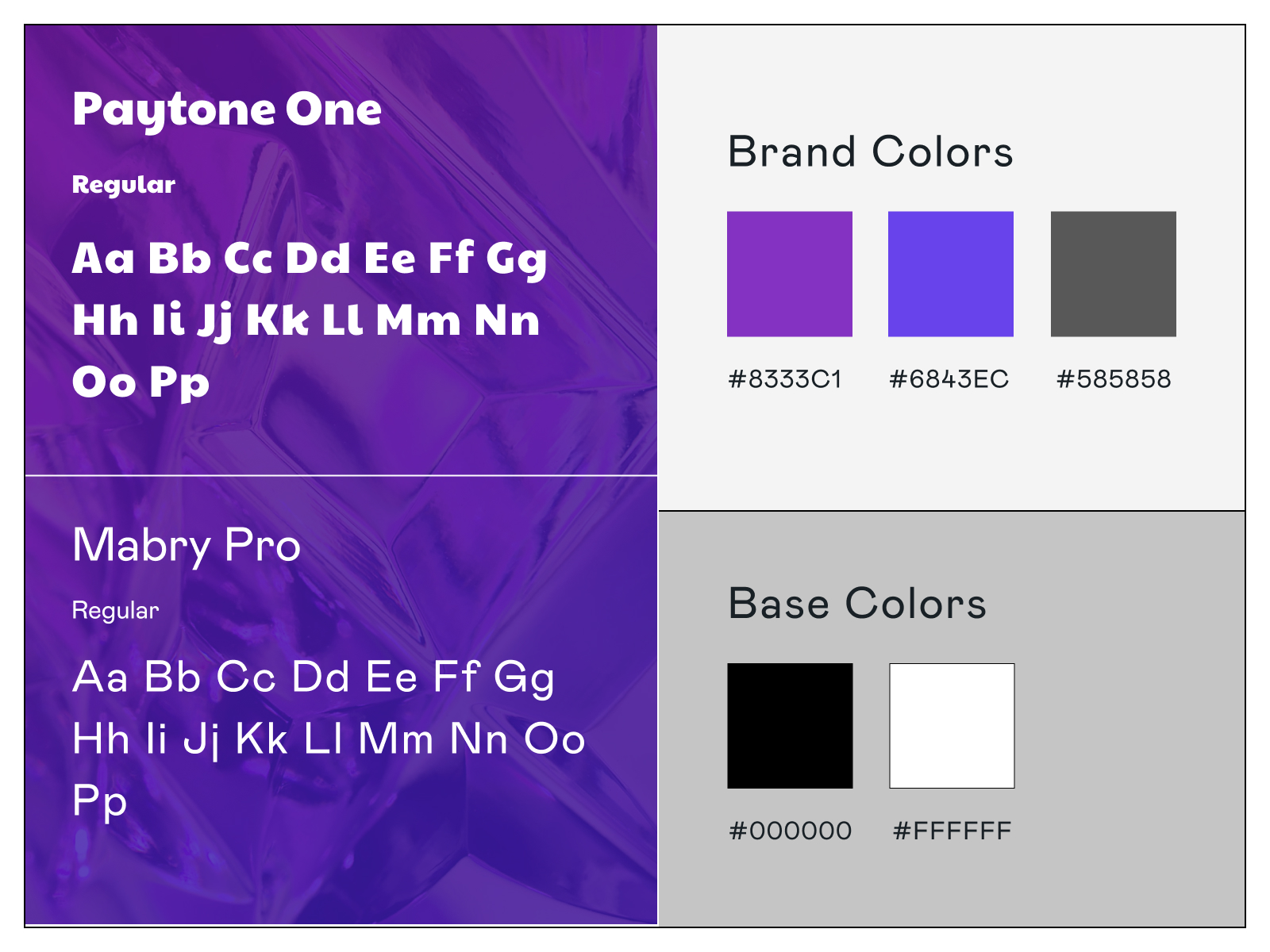Click the bold "Oo Pp" Paytone sample line
This screenshot has width=1270, height=952.
tap(140, 382)
